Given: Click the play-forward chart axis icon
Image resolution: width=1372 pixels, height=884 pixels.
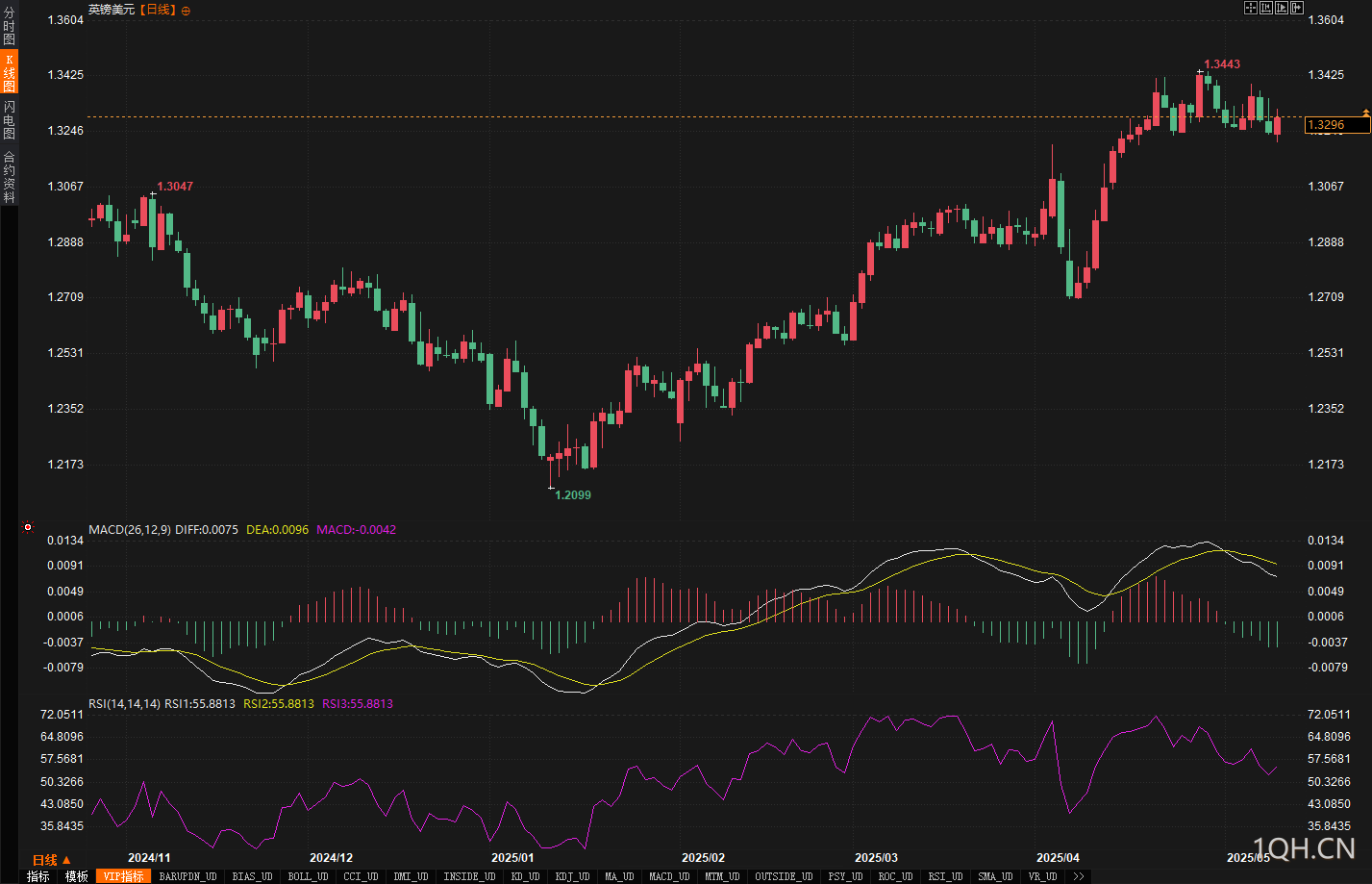Looking at the screenshot, I should click(x=1282, y=8).
